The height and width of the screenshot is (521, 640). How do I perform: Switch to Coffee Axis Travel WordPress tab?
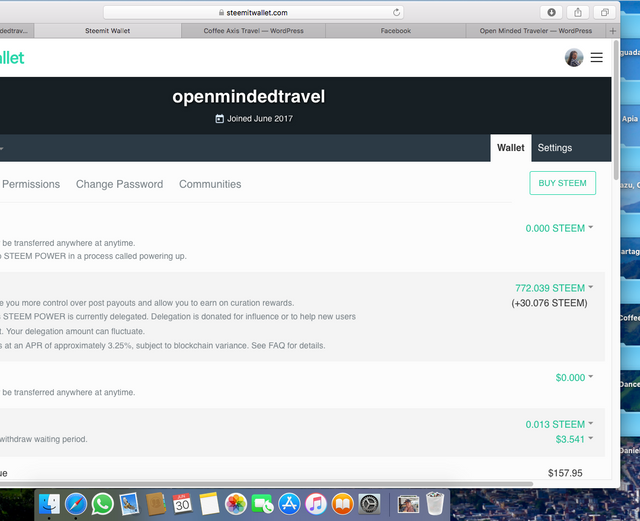pyautogui.click(x=253, y=31)
